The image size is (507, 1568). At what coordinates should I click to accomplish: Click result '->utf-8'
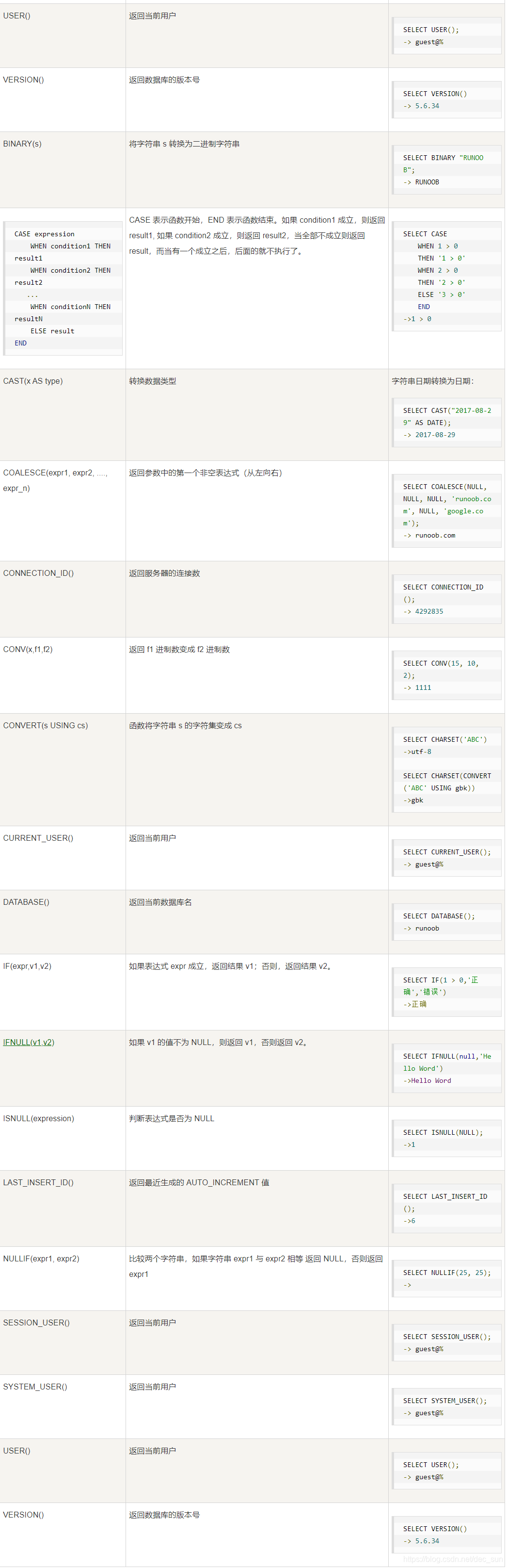[x=417, y=751]
